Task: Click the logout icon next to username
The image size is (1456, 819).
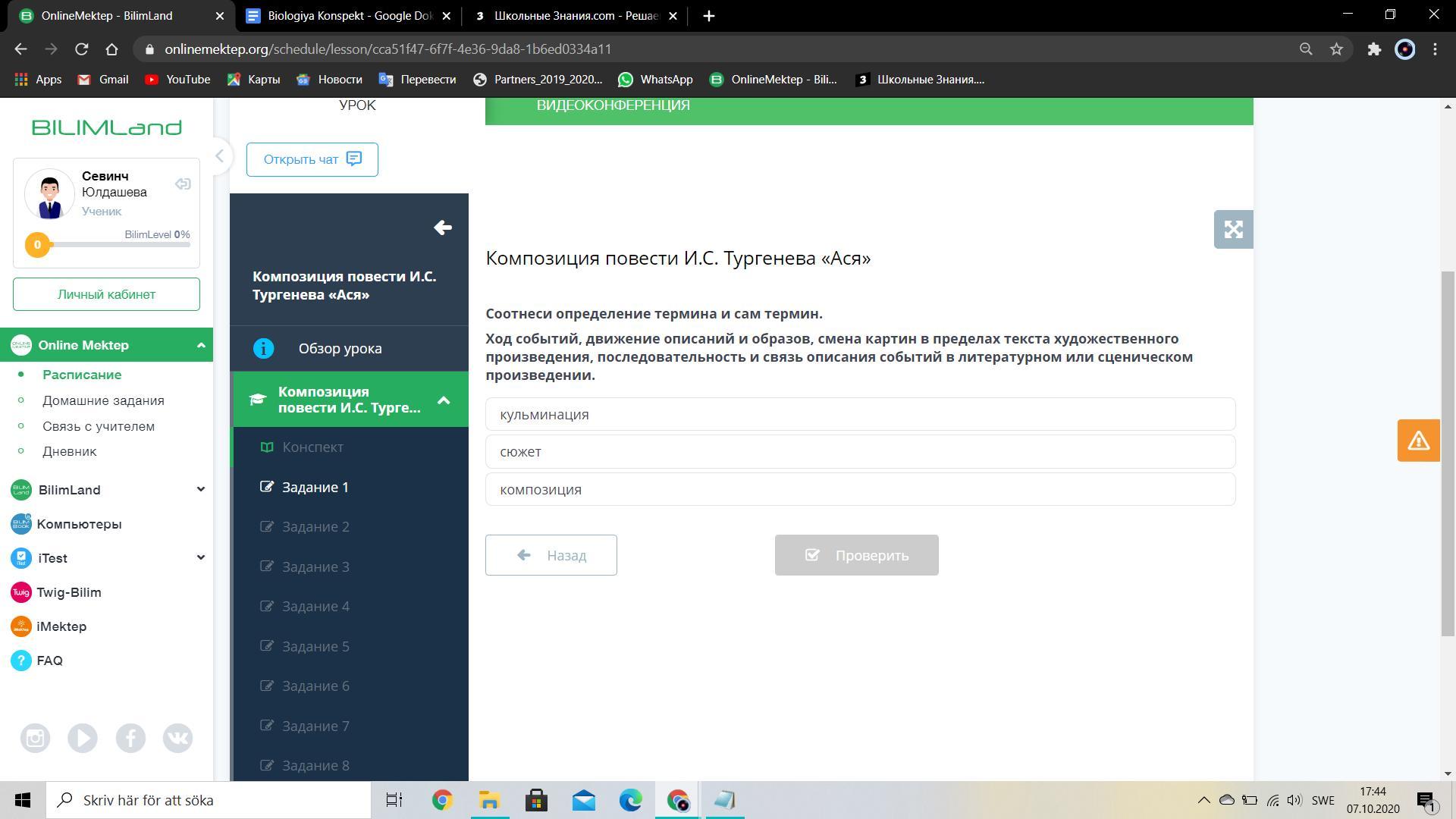Action: [183, 184]
